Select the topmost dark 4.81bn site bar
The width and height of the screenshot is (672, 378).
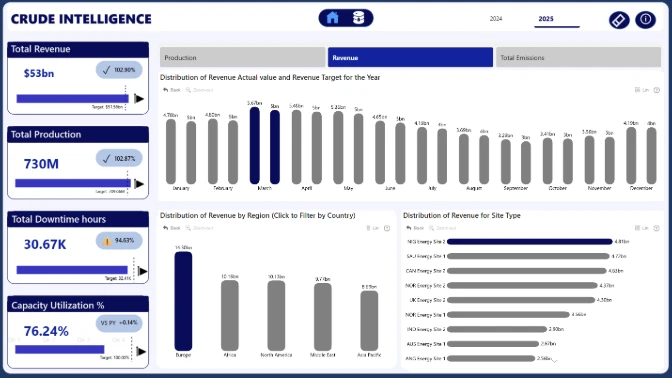click(530, 242)
